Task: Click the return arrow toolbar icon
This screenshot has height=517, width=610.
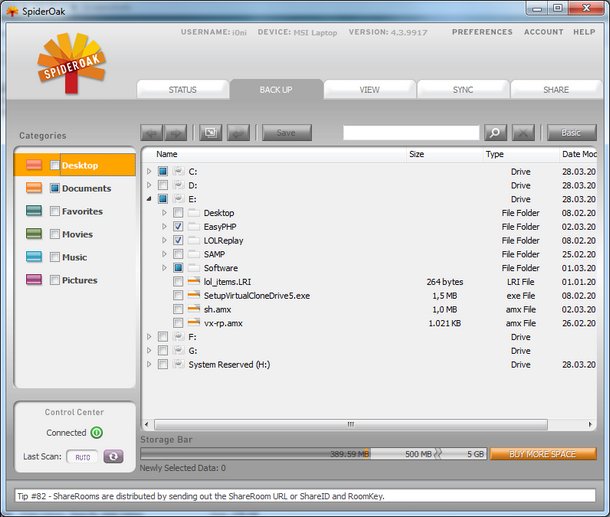Action: pyautogui.click(x=238, y=133)
